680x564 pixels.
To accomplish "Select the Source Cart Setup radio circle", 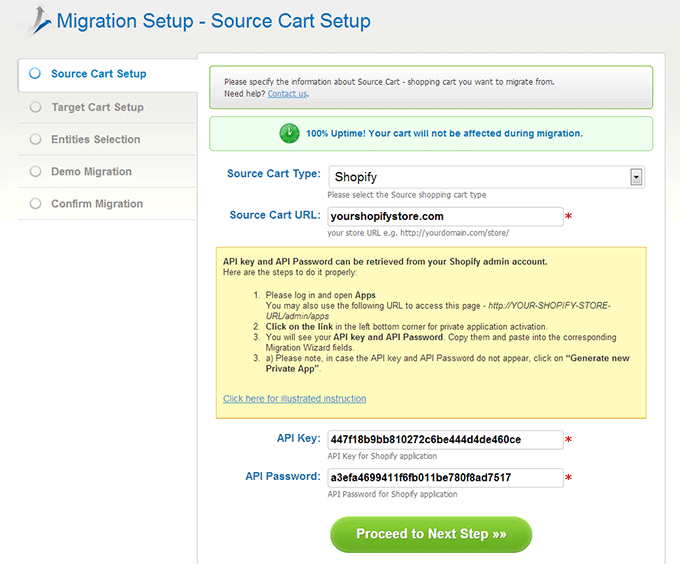I will pyautogui.click(x=35, y=73).
